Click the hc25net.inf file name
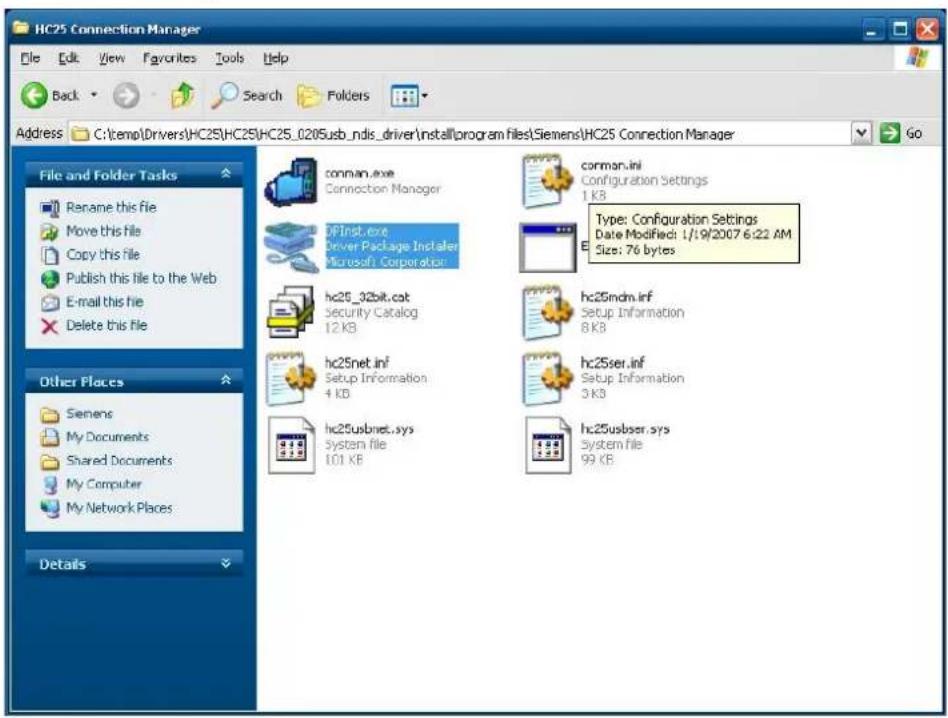Viewport: 948px width, 718px height. tap(357, 363)
